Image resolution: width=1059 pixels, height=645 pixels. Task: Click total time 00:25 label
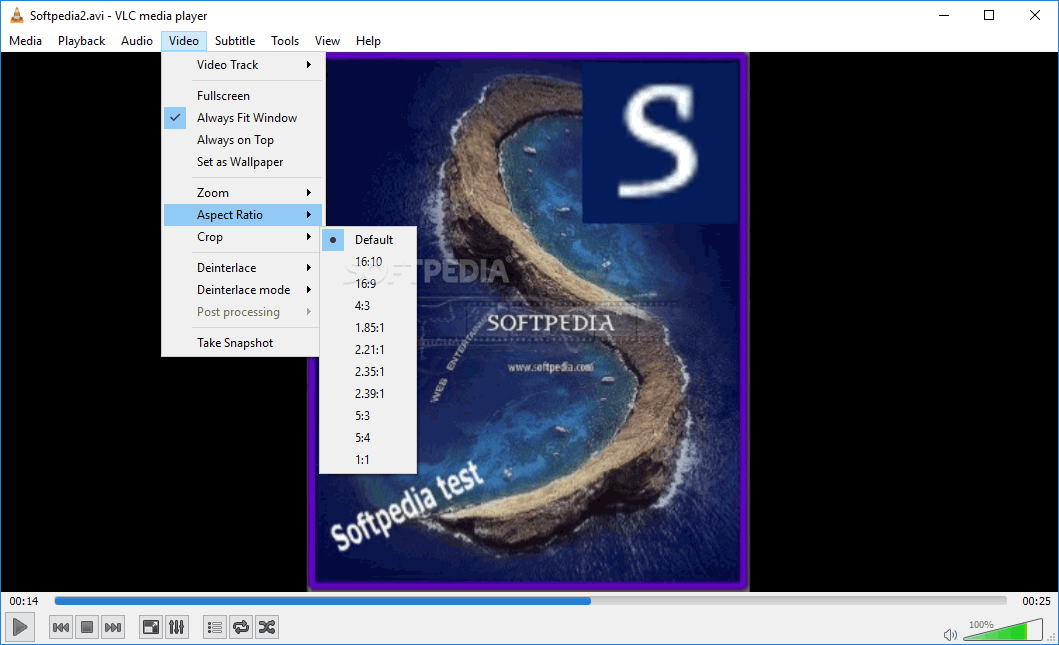point(1036,600)
